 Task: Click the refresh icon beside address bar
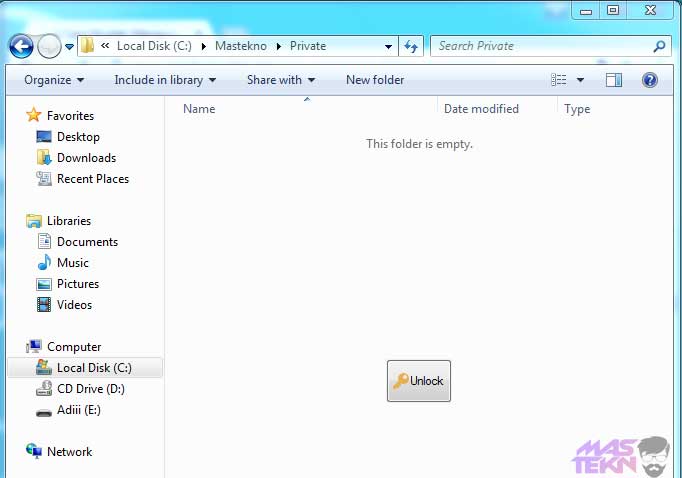[411, 46]
